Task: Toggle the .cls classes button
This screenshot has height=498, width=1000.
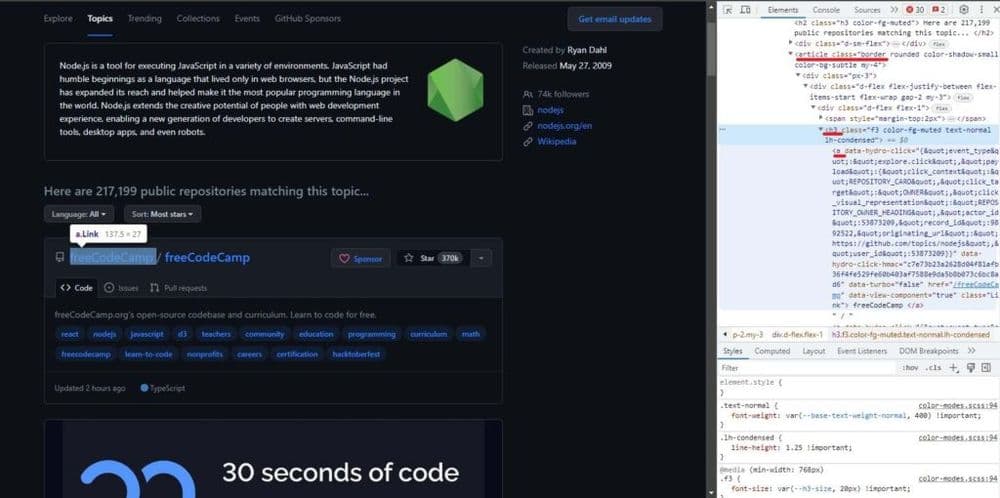Action: [934, 368]
